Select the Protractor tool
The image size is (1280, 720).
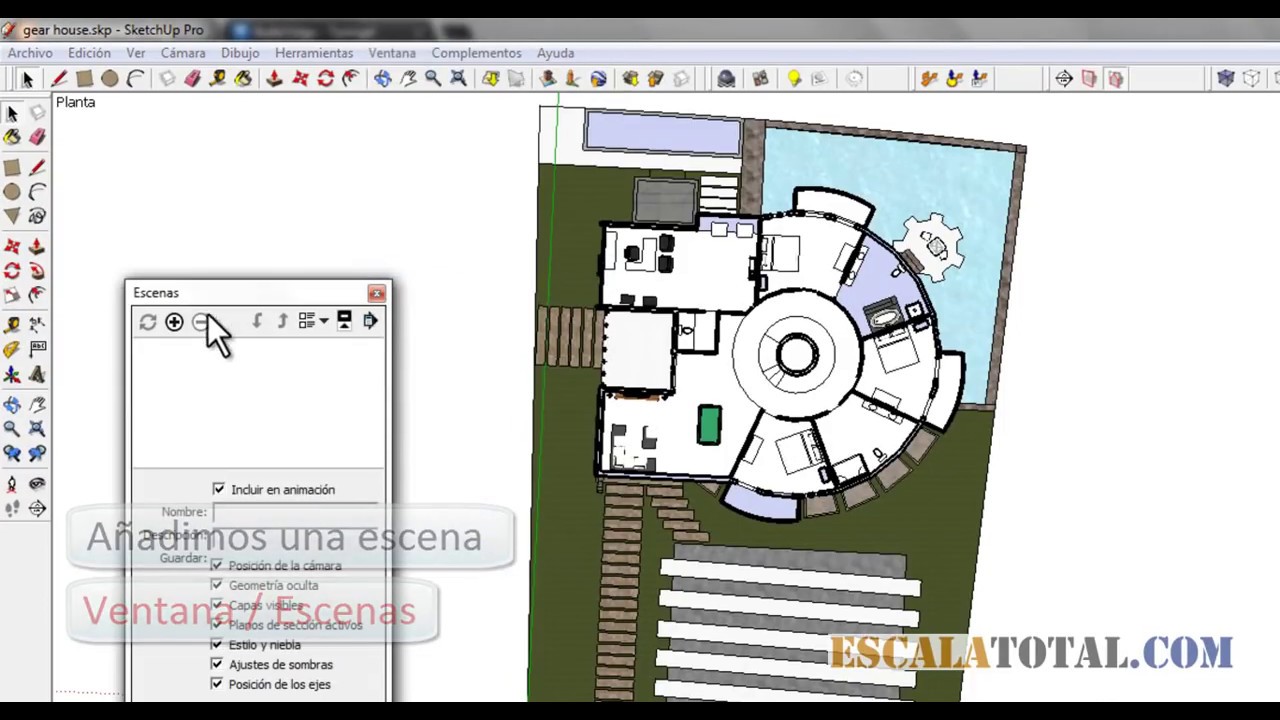[x=12, y=349]
